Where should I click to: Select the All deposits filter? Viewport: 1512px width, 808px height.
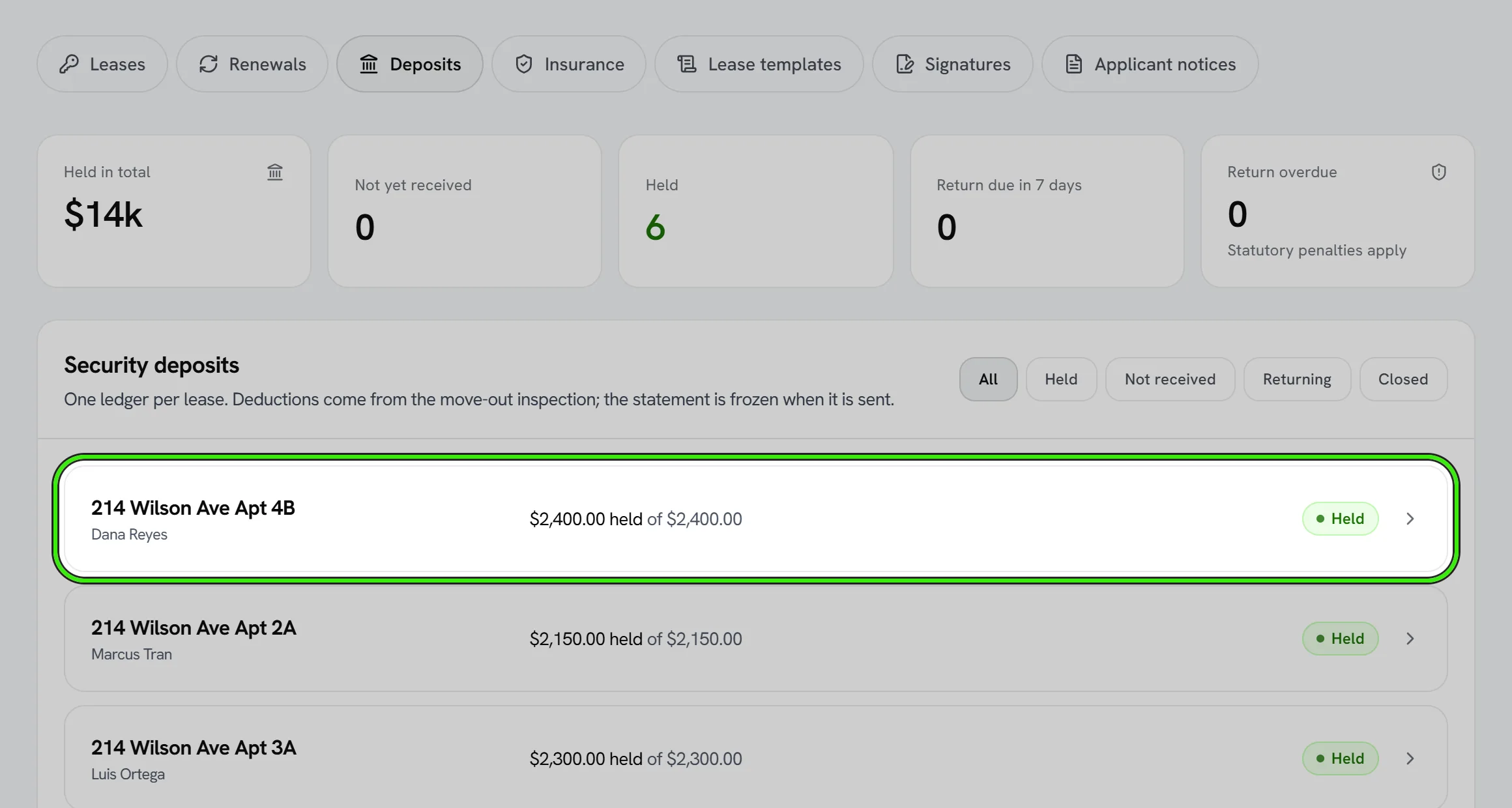(988, 379)
